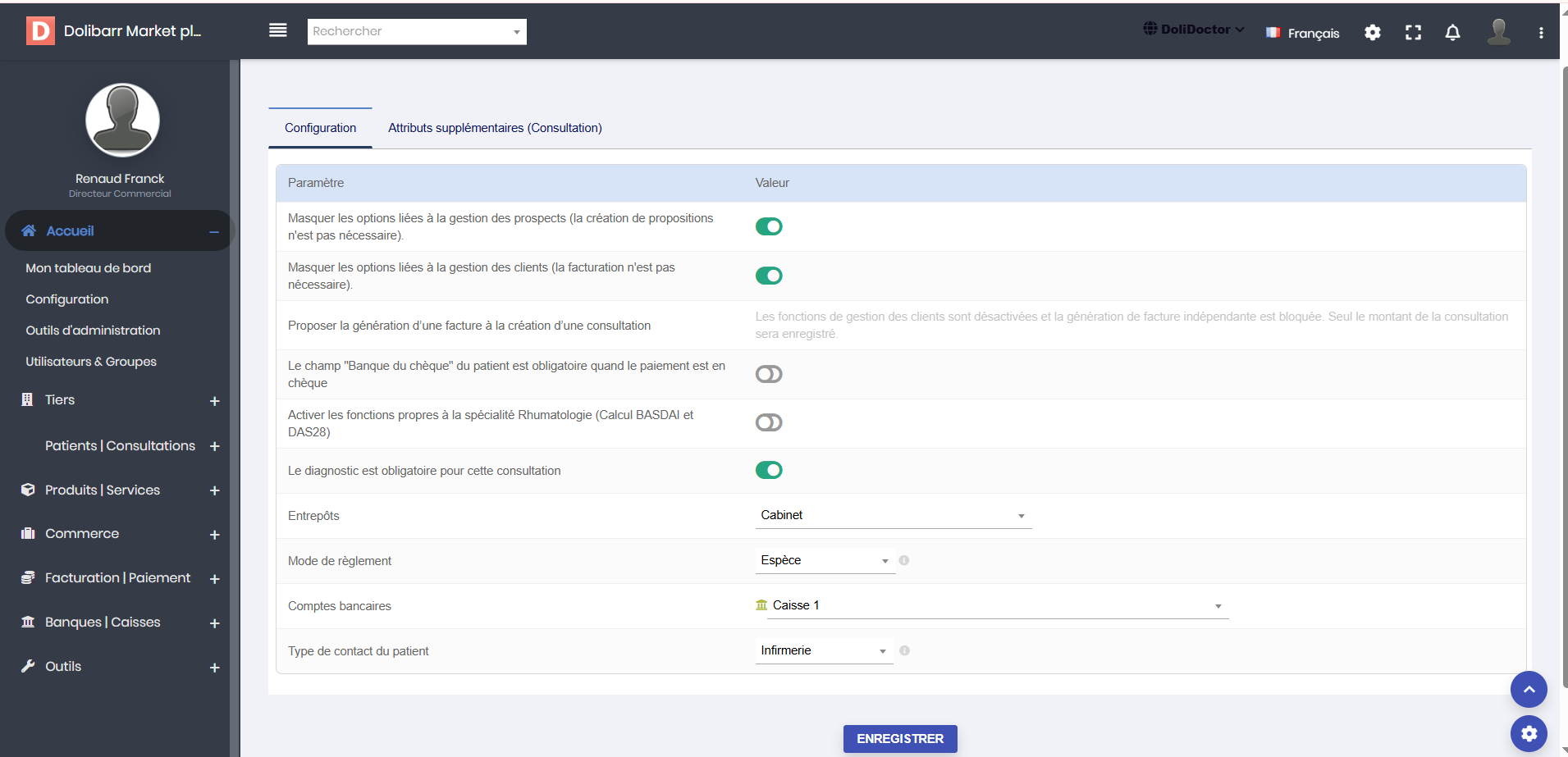Image resolution: width=1568 pixels, height=757 pixels.
Task: Open the notifications bell
Action: tap(1452, 33)
